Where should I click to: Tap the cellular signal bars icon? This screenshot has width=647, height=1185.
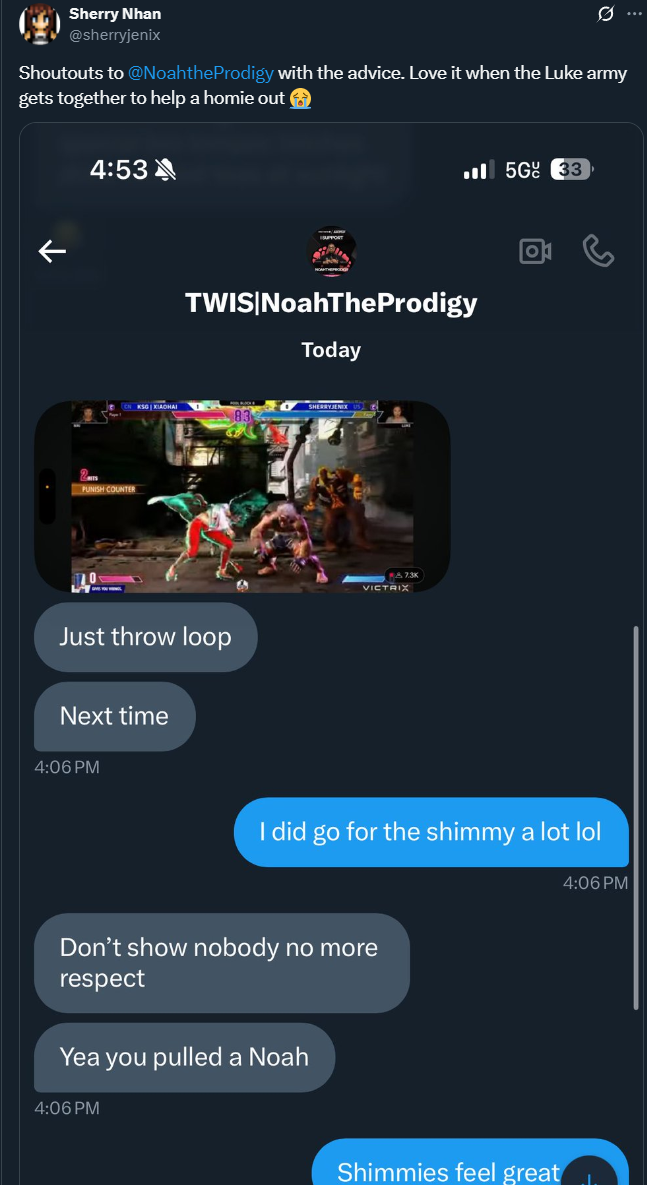pos(478,170)
